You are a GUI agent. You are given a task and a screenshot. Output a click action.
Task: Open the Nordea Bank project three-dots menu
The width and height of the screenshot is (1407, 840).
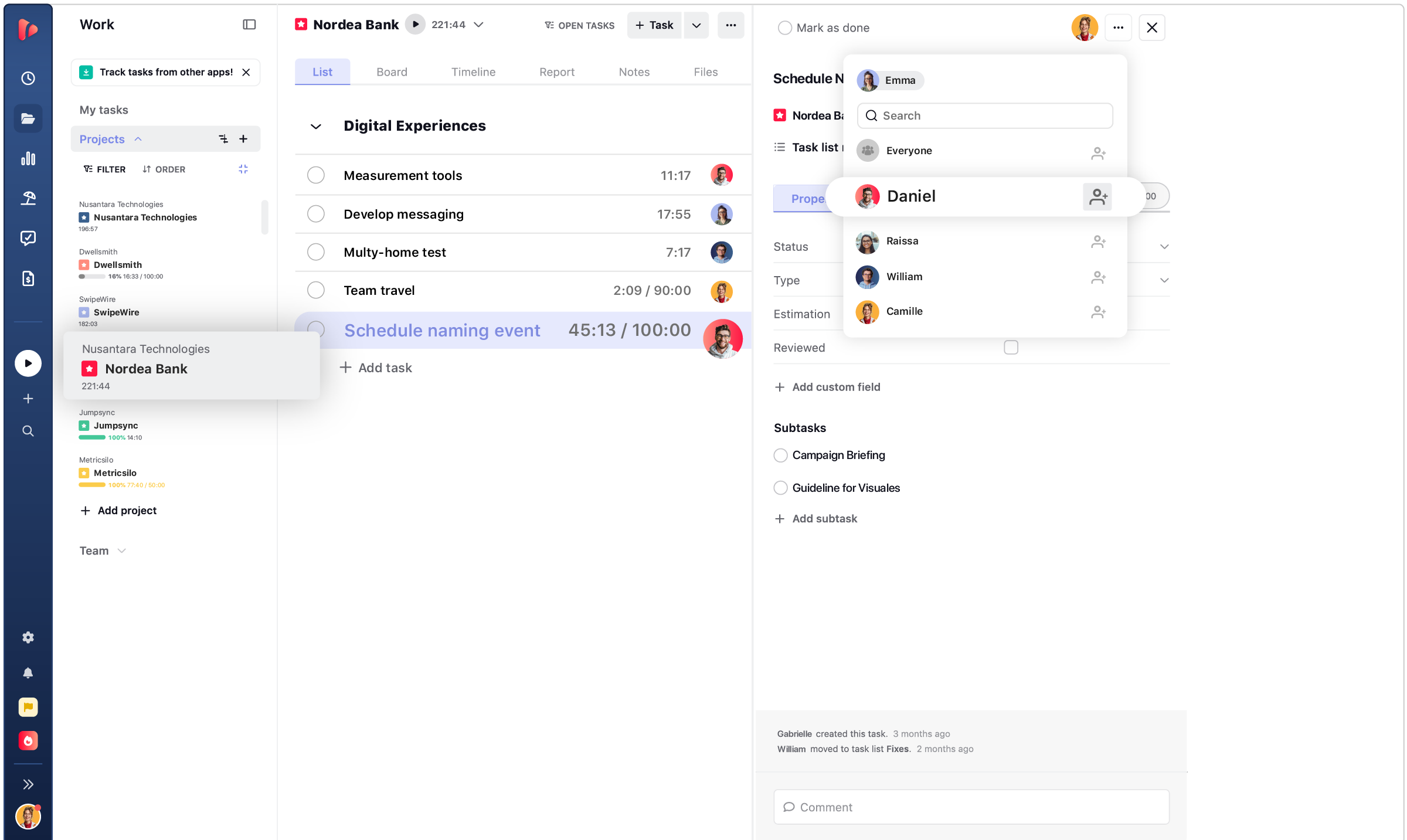click(x=730, y=25)
